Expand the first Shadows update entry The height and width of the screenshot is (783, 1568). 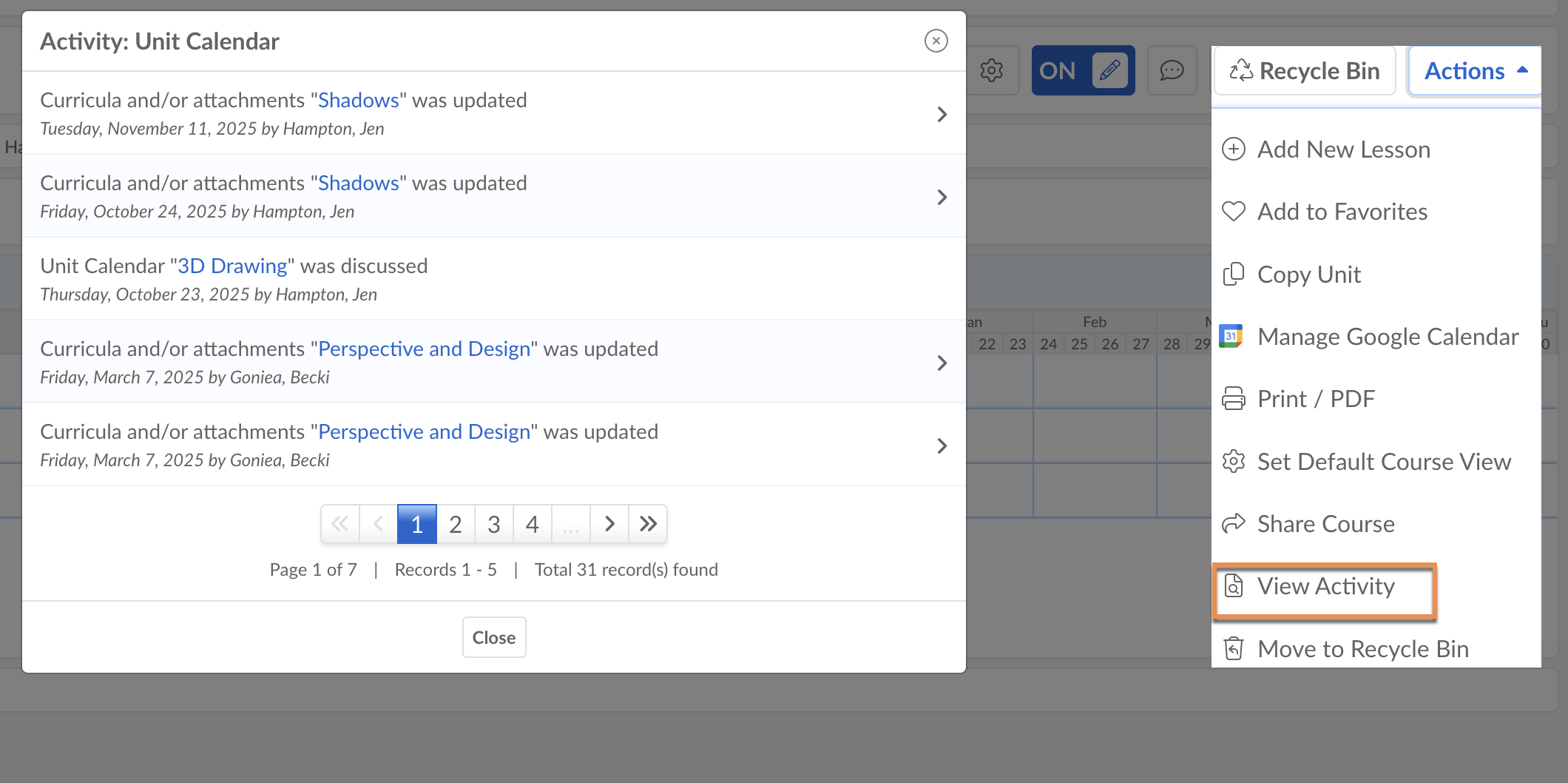[x=942, y=114]
